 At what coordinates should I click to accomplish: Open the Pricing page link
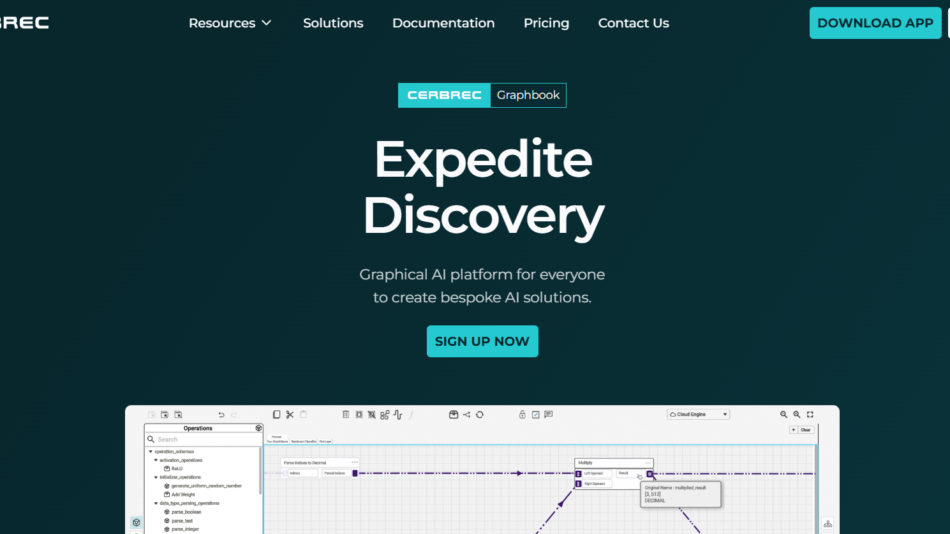[x=546, y=23]
